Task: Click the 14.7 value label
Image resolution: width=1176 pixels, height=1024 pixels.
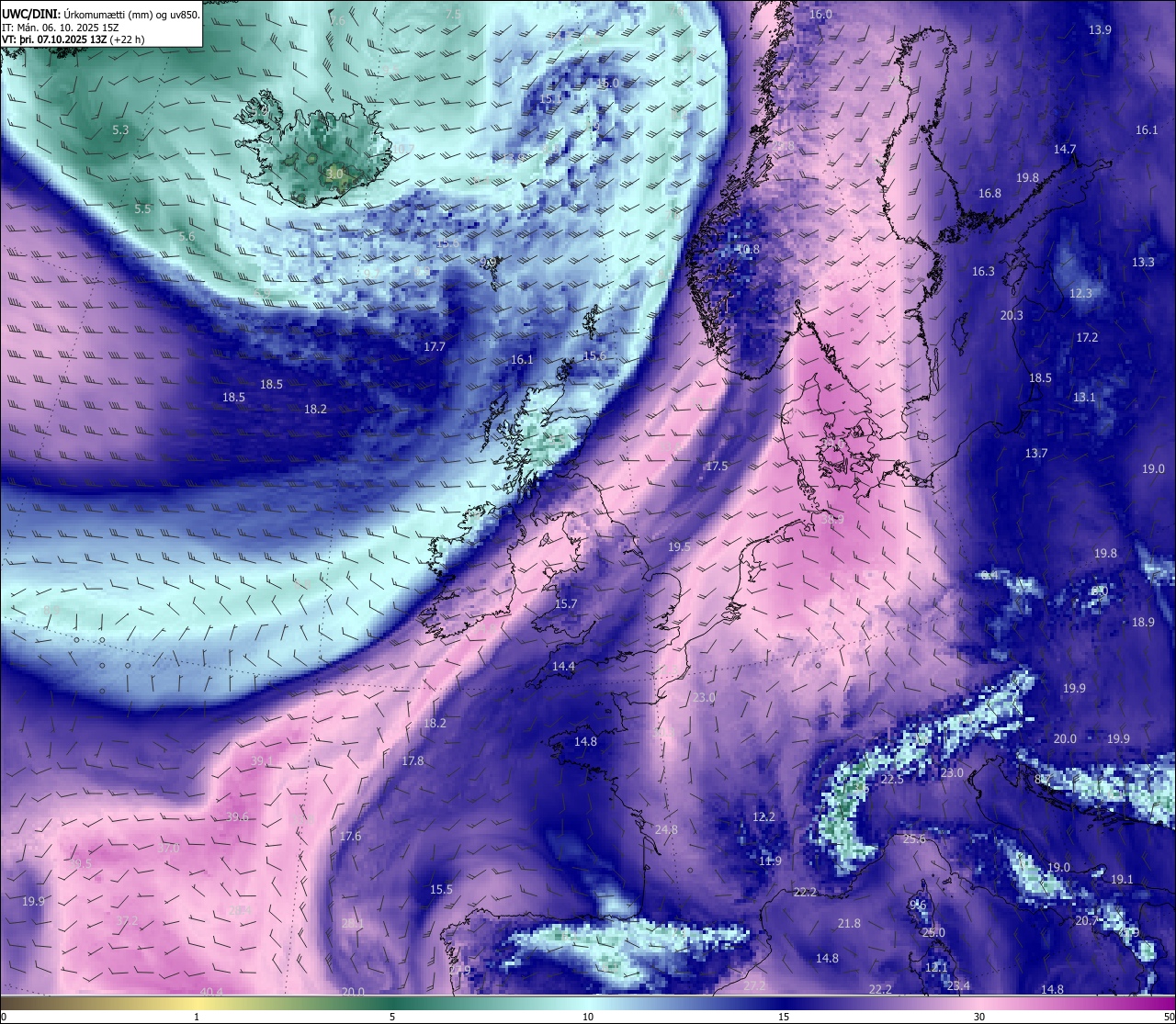Action: 1065,149
